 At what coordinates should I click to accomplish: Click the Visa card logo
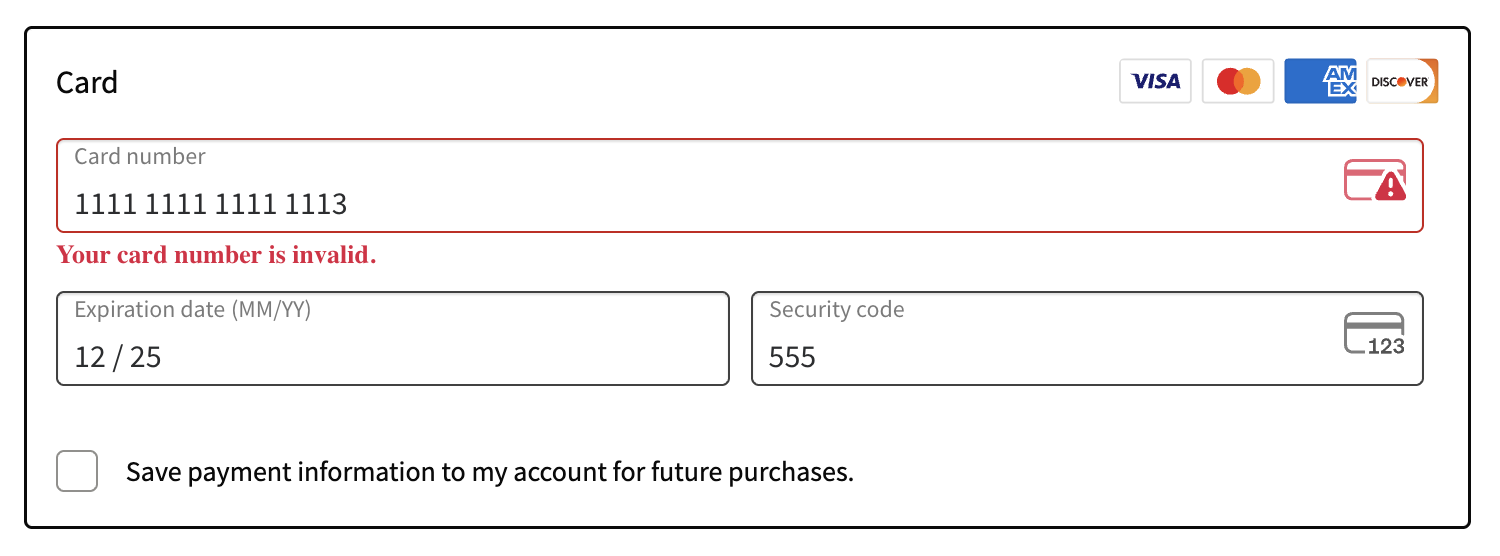(1155, 81)
